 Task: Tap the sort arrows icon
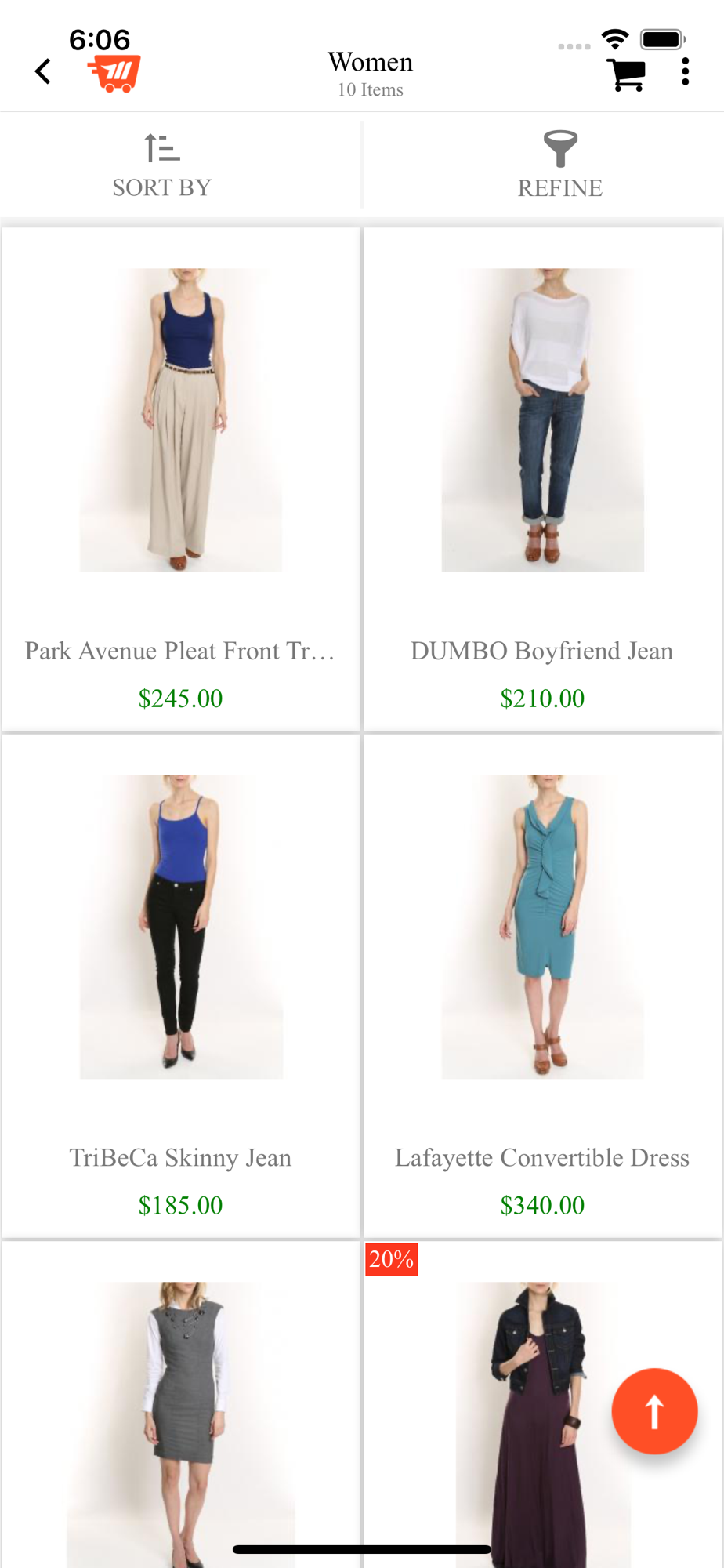point(162,147)
